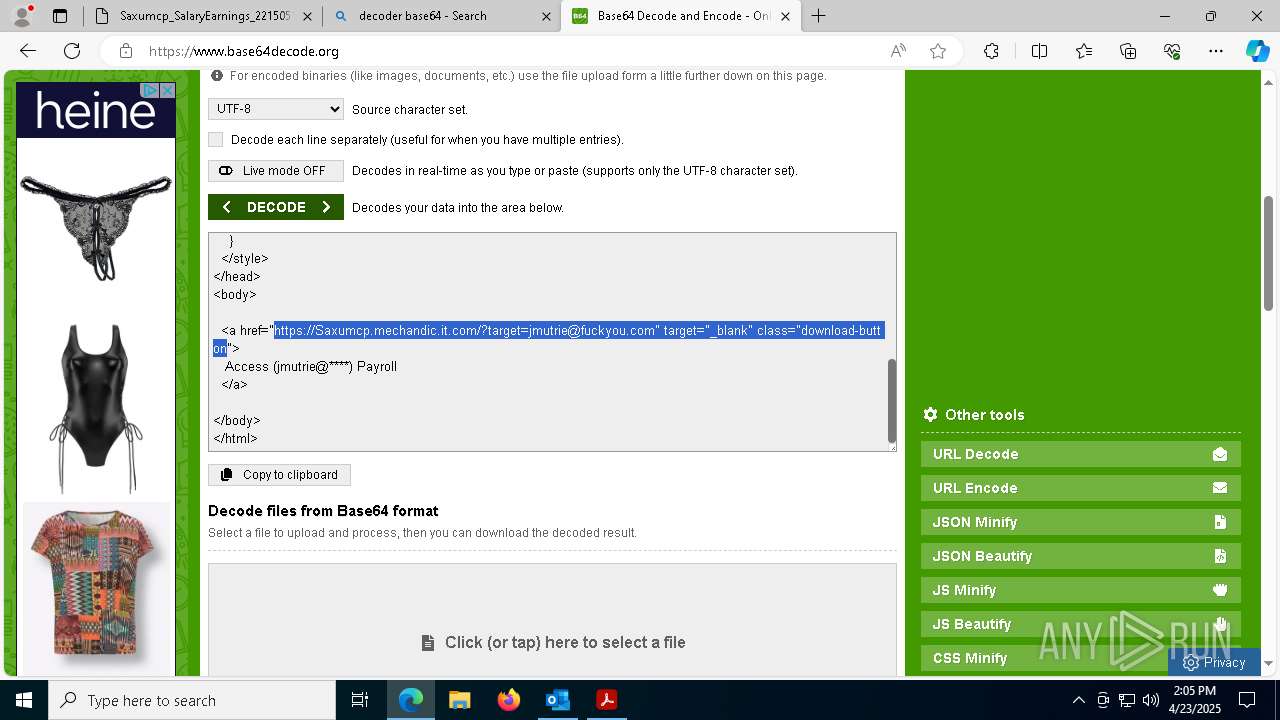Open Browser essentials icon
Viewport: 1280px width, 720px height.
1172,51
